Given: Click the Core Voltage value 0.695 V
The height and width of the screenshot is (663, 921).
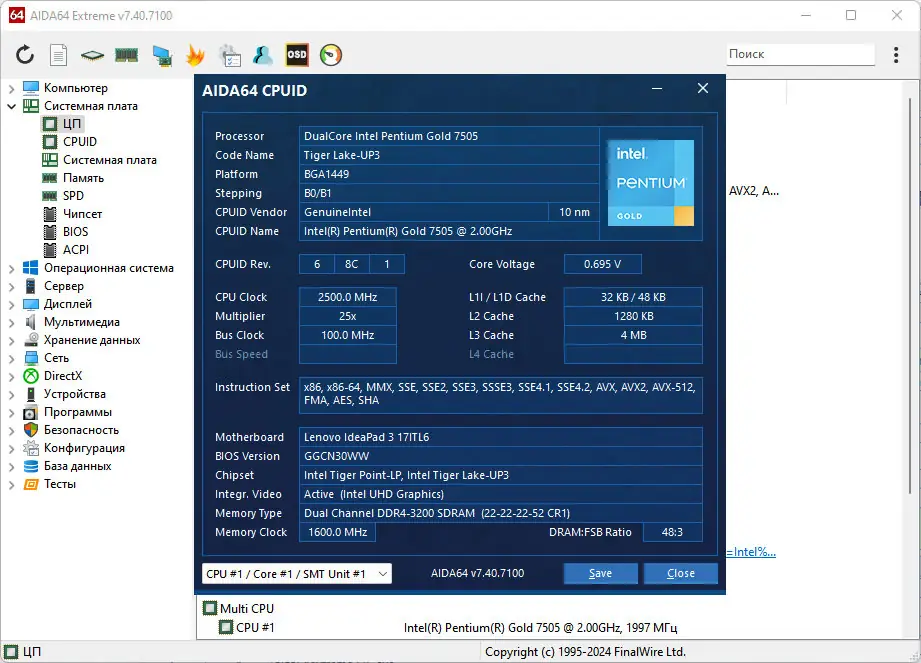Looking at the screenshot, I should coord(603,264).
